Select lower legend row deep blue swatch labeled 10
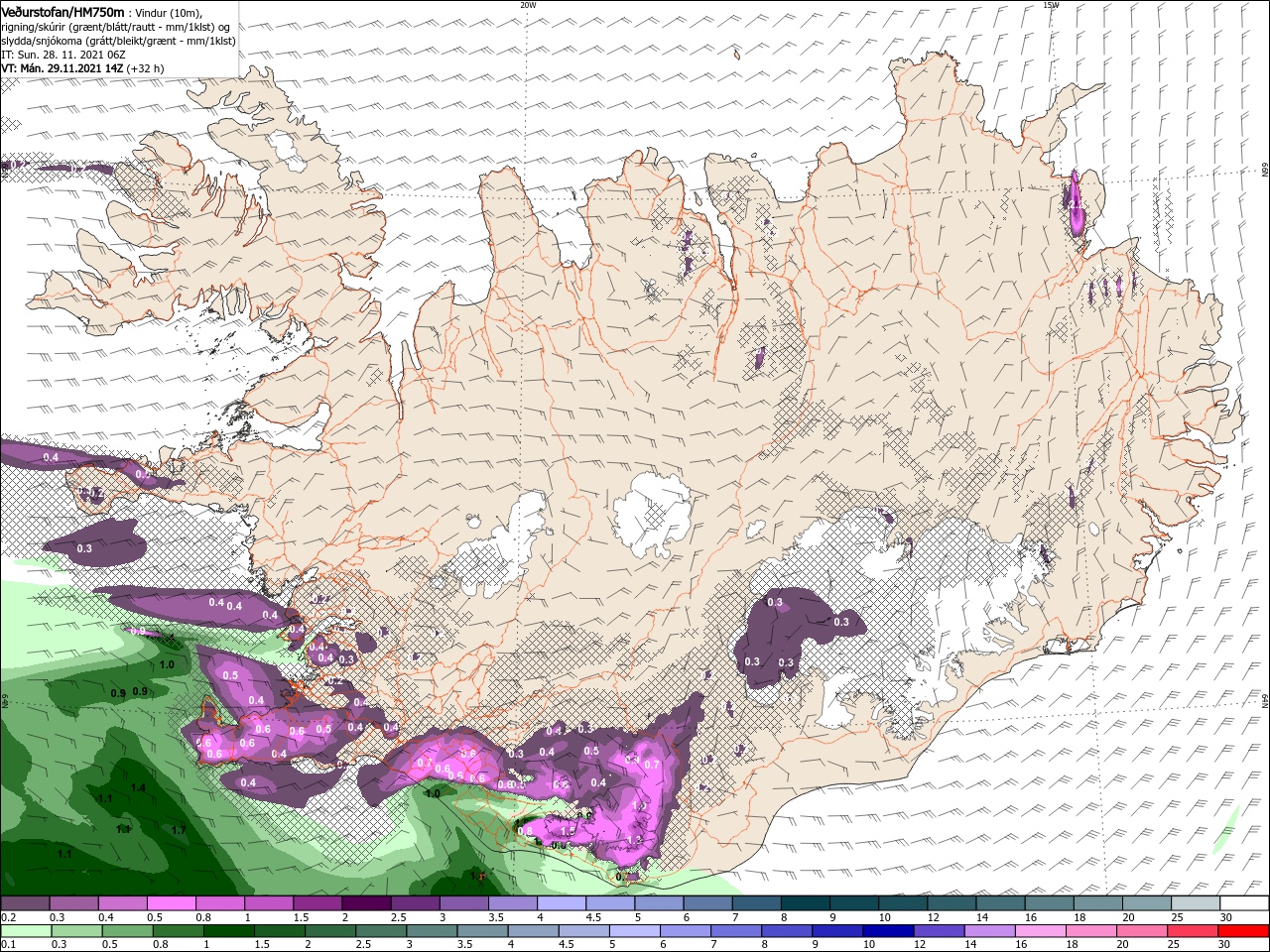The width and height of the screenshot is (1270, 952). 888,931
